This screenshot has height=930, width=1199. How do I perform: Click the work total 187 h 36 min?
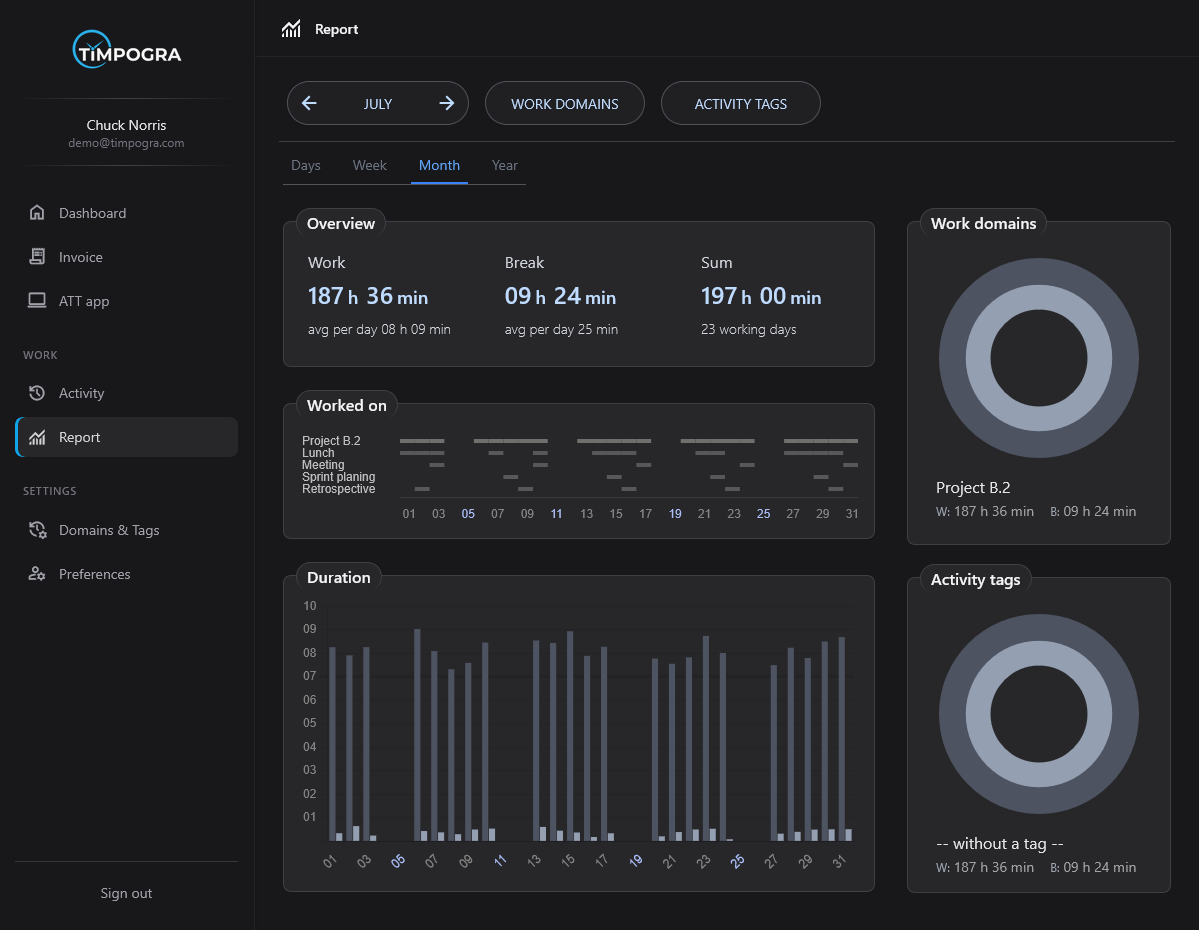368,296
